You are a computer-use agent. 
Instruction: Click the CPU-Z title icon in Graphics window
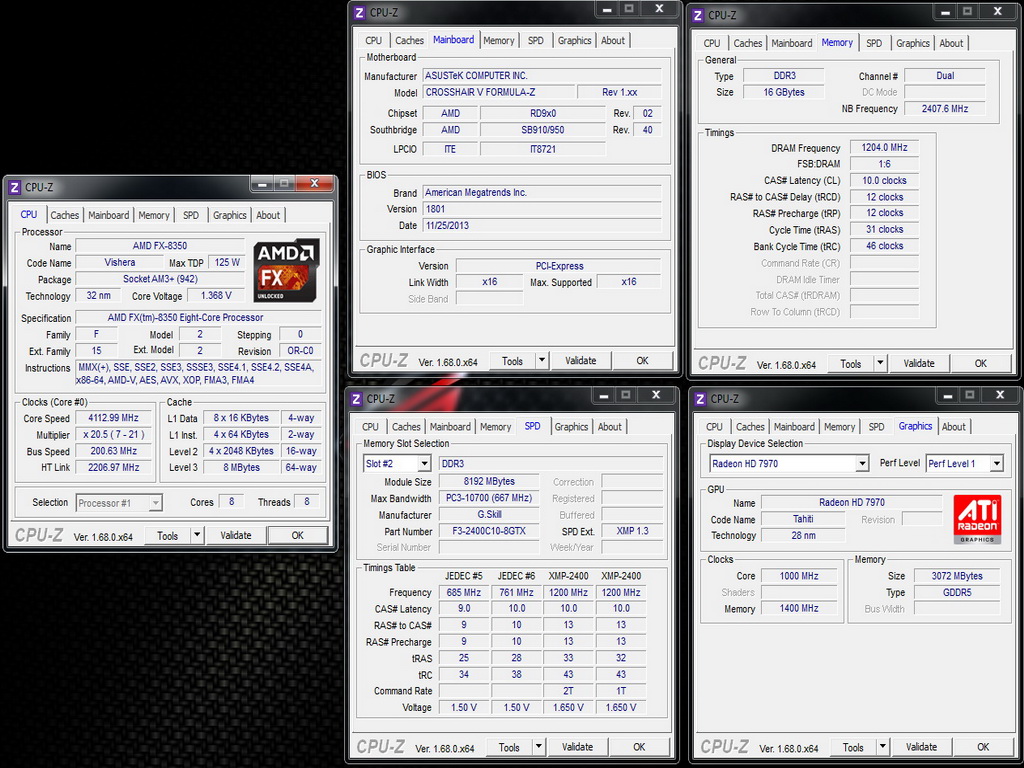[701, 398]
